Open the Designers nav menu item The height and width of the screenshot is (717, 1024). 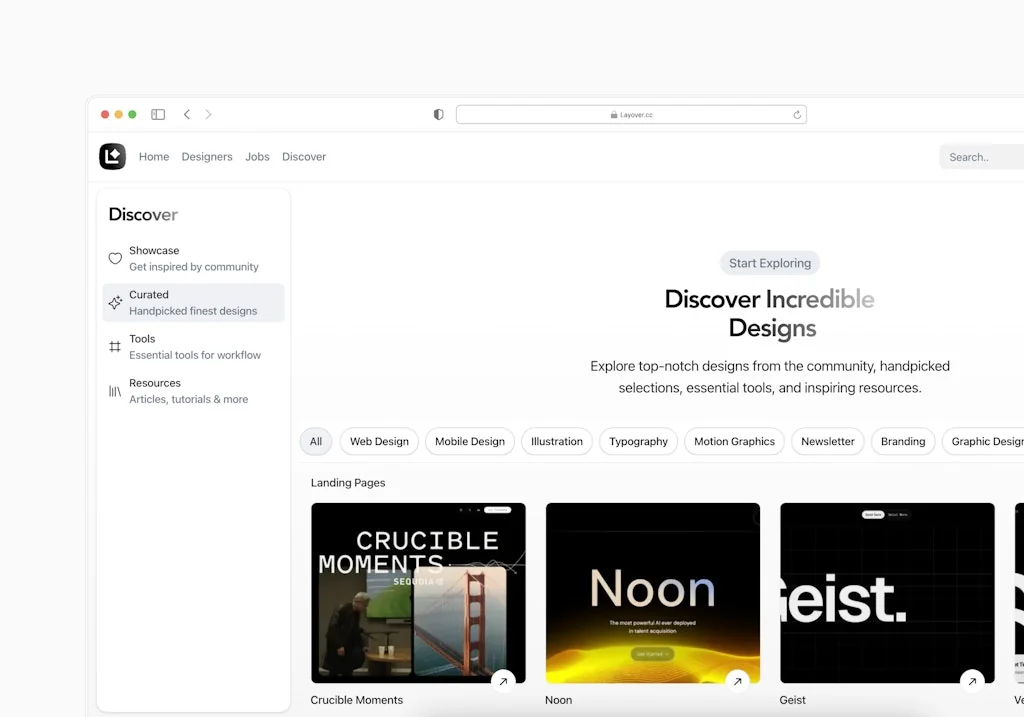(207, 157)
